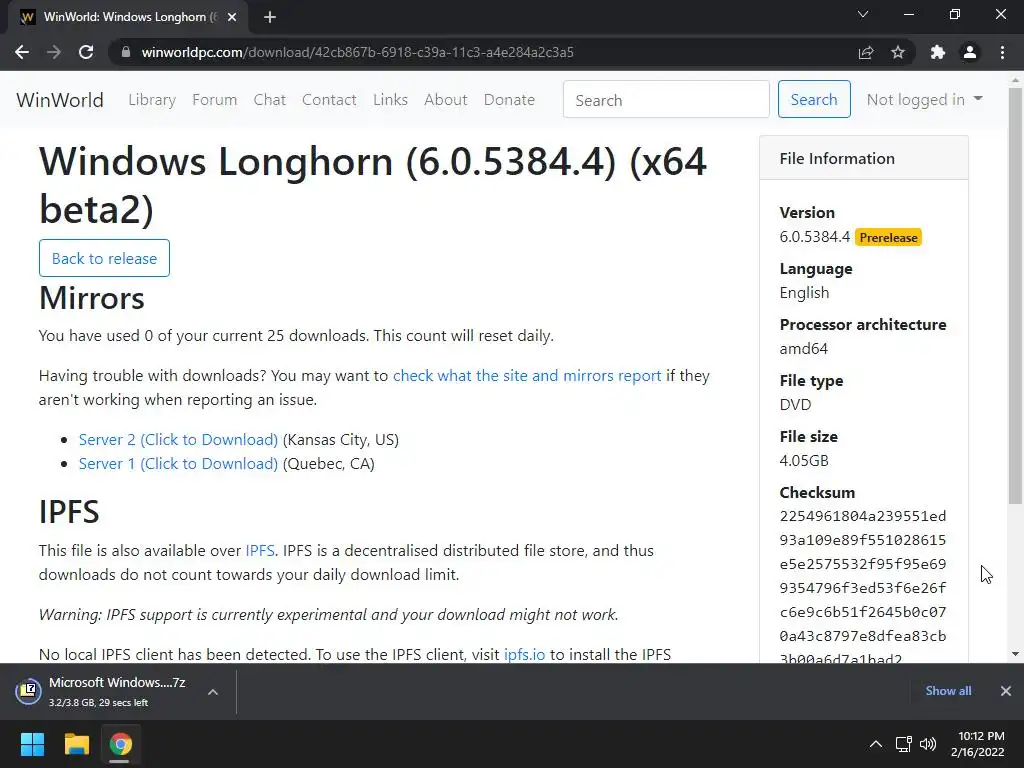This screenshot has height=768, width=1024.
Task: Visit the ipfs.io link
Action: coord(524,654)
